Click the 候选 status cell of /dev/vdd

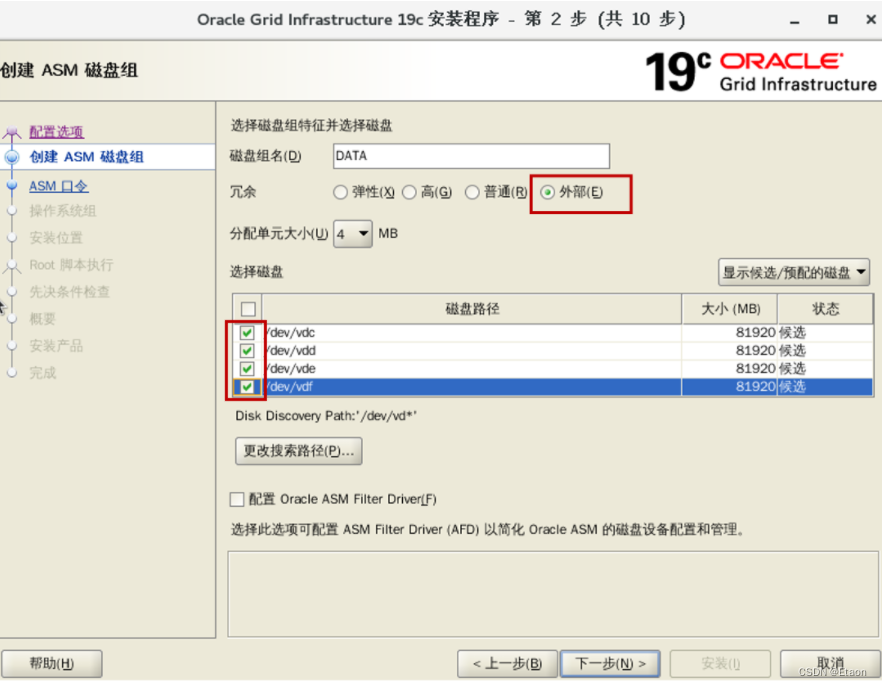pyautogui.click(x=825, y=350)
